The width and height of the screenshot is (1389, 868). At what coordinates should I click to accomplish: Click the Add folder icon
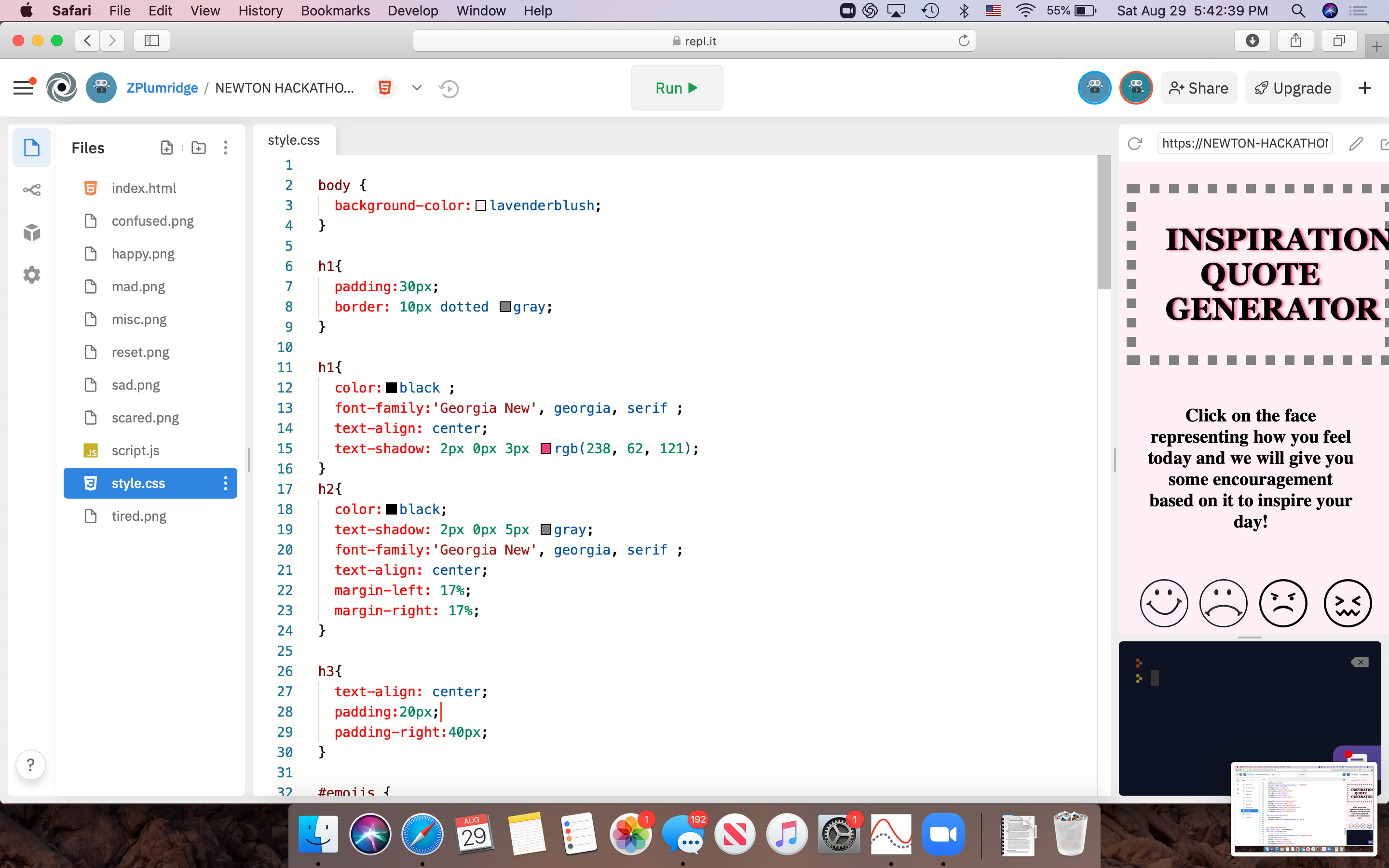tap(199, 148)
